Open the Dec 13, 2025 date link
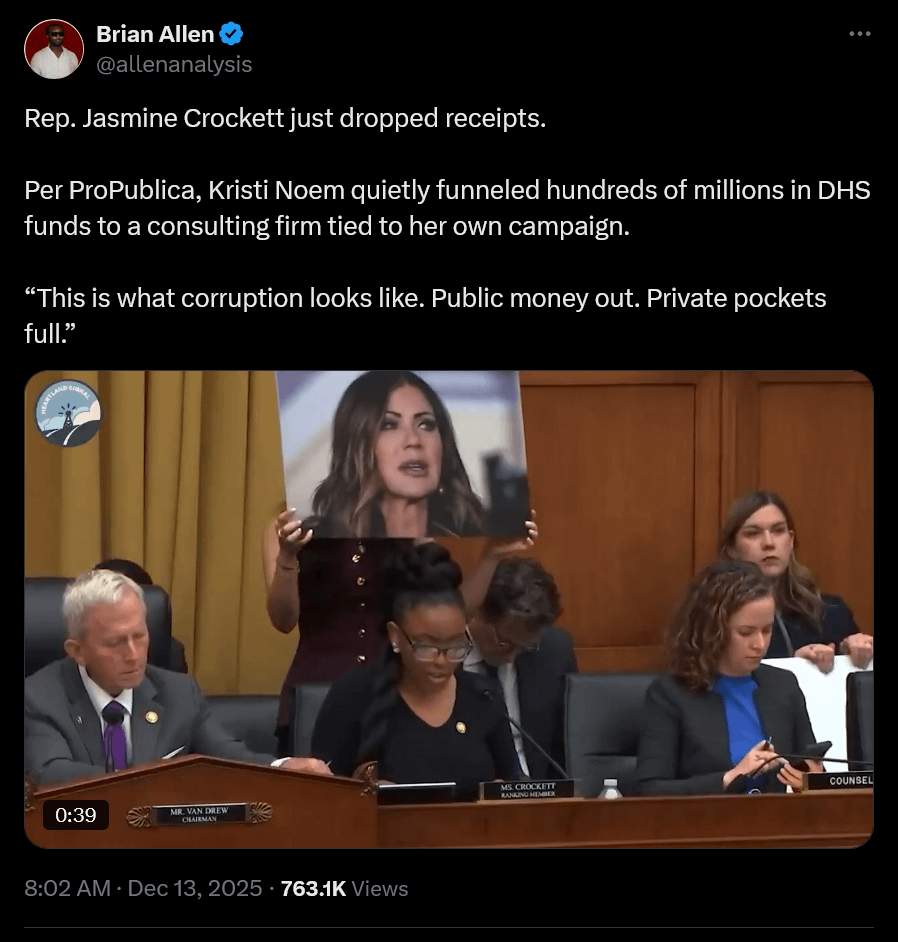 tap(195, 888)
